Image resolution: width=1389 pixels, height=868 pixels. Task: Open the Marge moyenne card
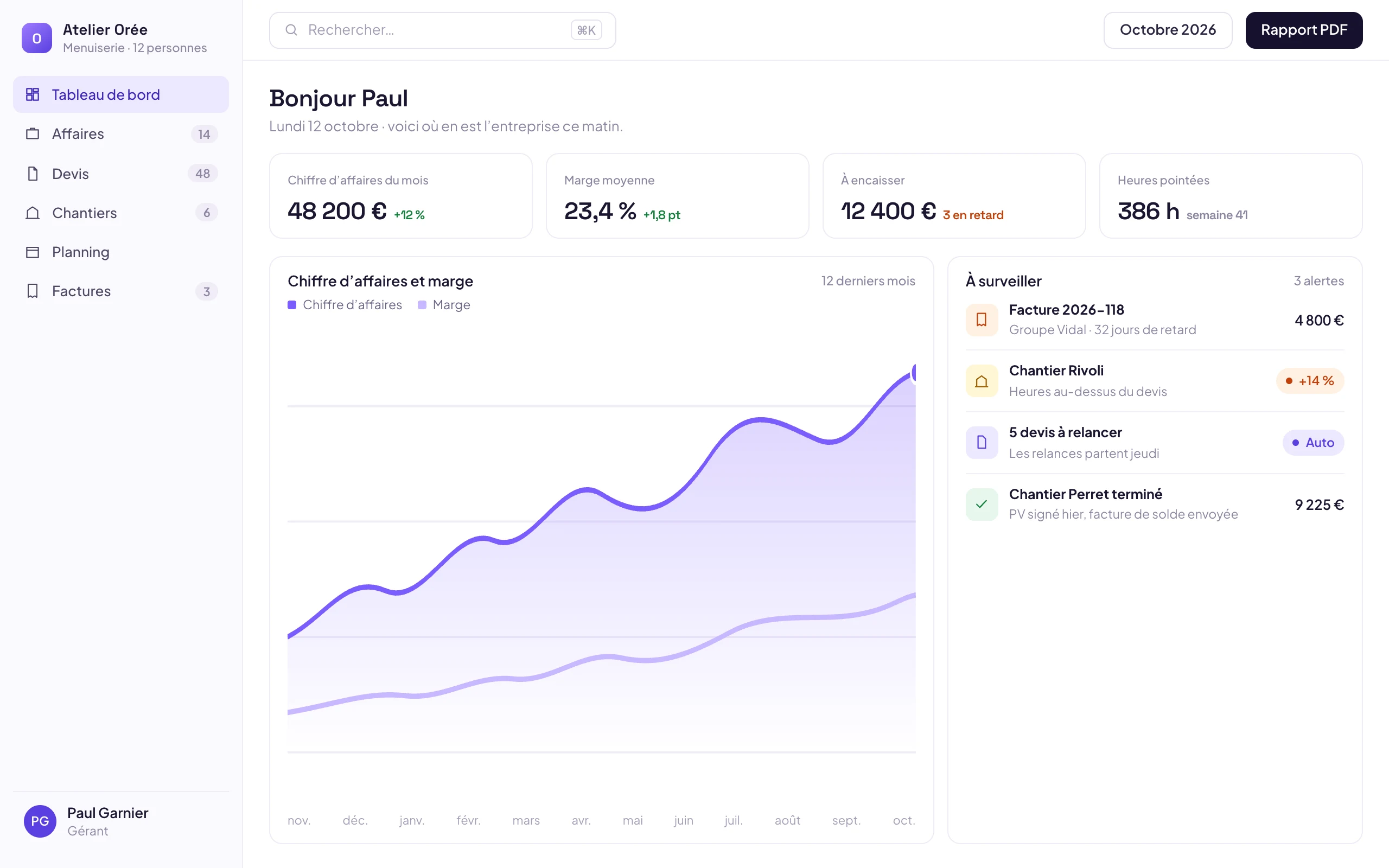[x=677, y=196]
